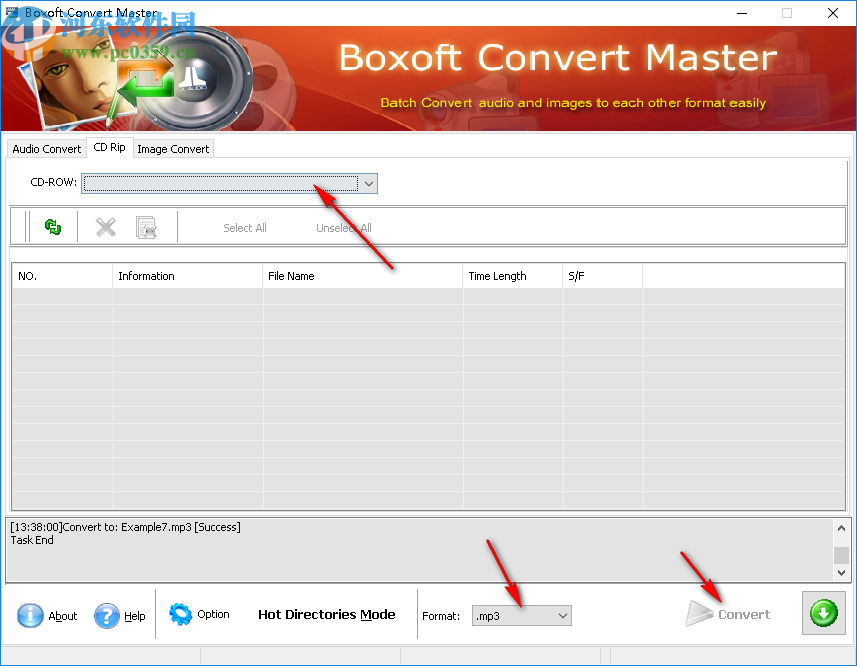Enable Hot Directories Mode
This screenshot has height=666, width=857.
click(x=326, y=615)
